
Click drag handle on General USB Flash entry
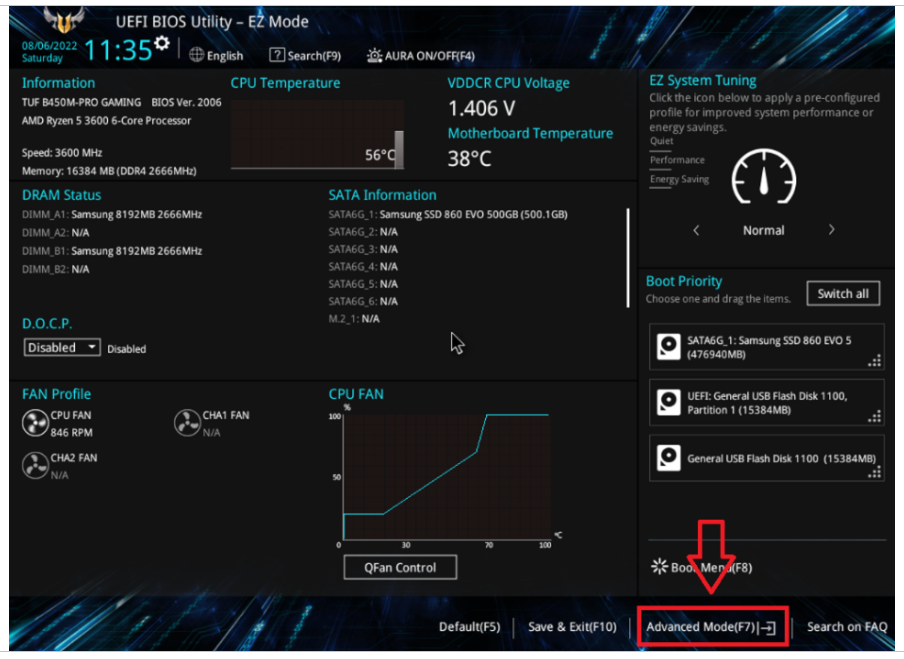tap(875, 473)
